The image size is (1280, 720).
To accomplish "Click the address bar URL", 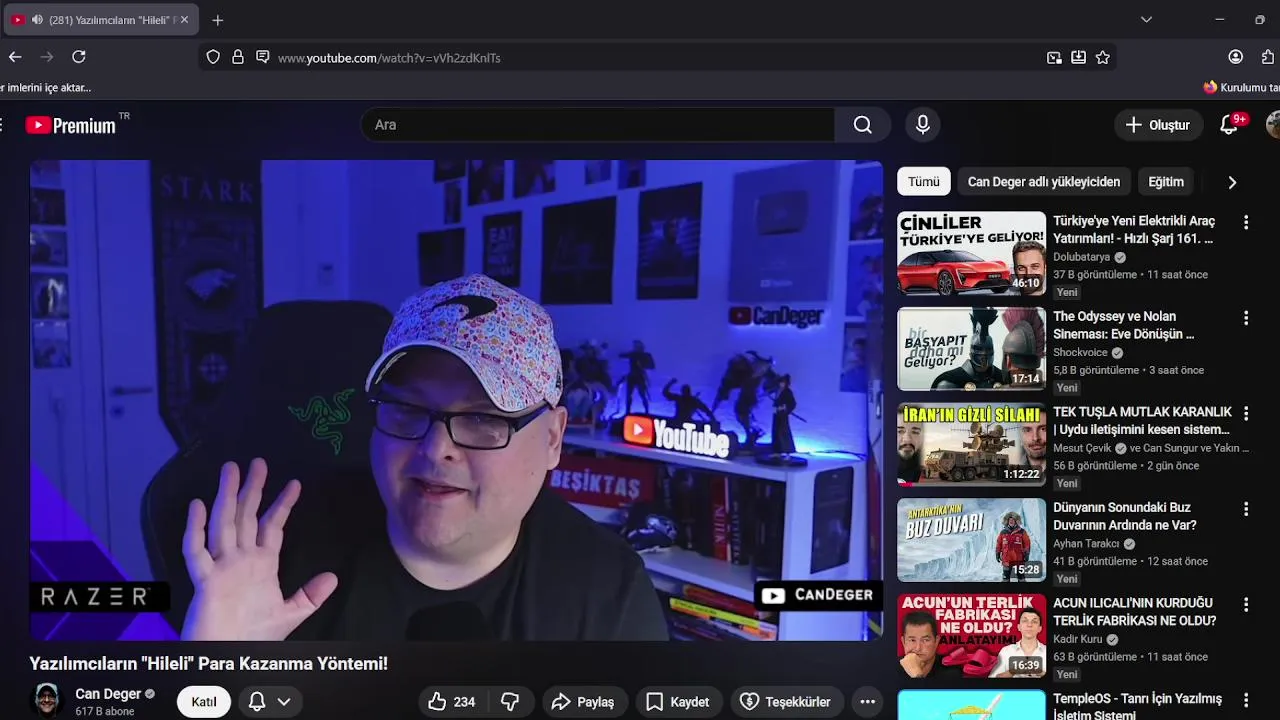I will [x=389, y=58].
